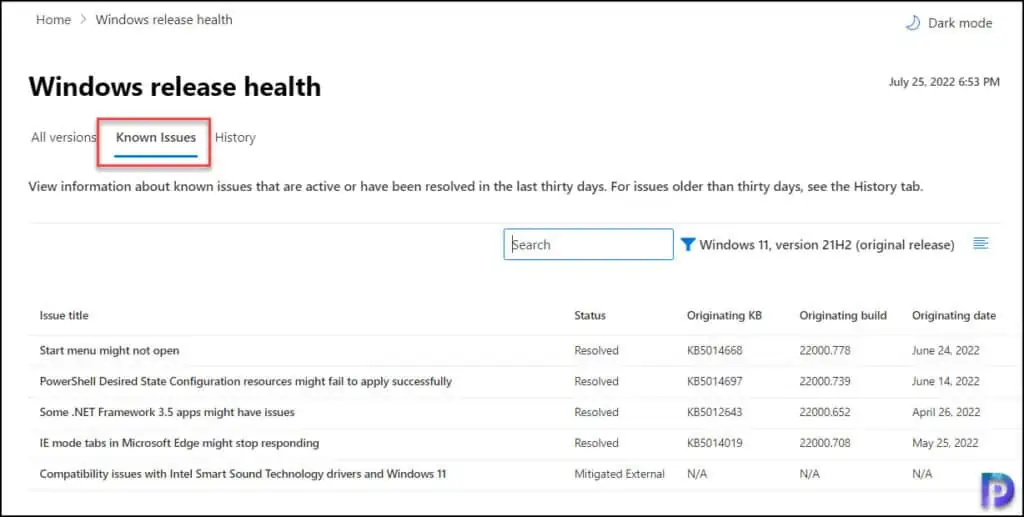This screenshot has width=1024, height=517.
Task: Open the History tab
Action: coord(235,138)
